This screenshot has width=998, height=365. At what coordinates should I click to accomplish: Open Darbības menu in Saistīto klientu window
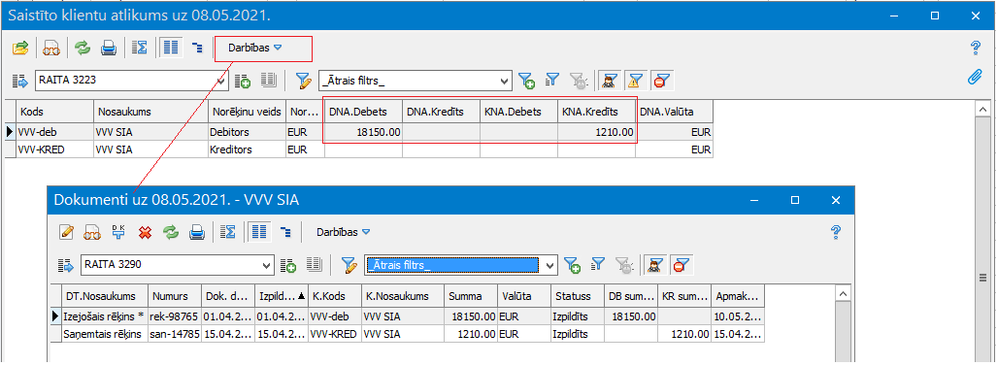255,48
